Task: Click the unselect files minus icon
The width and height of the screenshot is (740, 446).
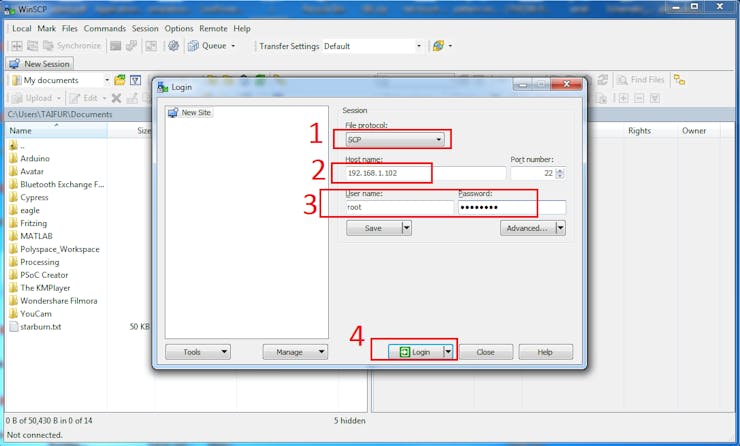Action: coord(639,98)
